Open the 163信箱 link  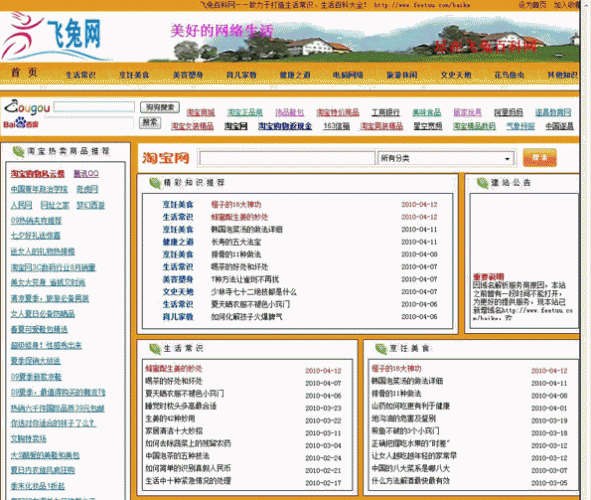pos(336,126)
